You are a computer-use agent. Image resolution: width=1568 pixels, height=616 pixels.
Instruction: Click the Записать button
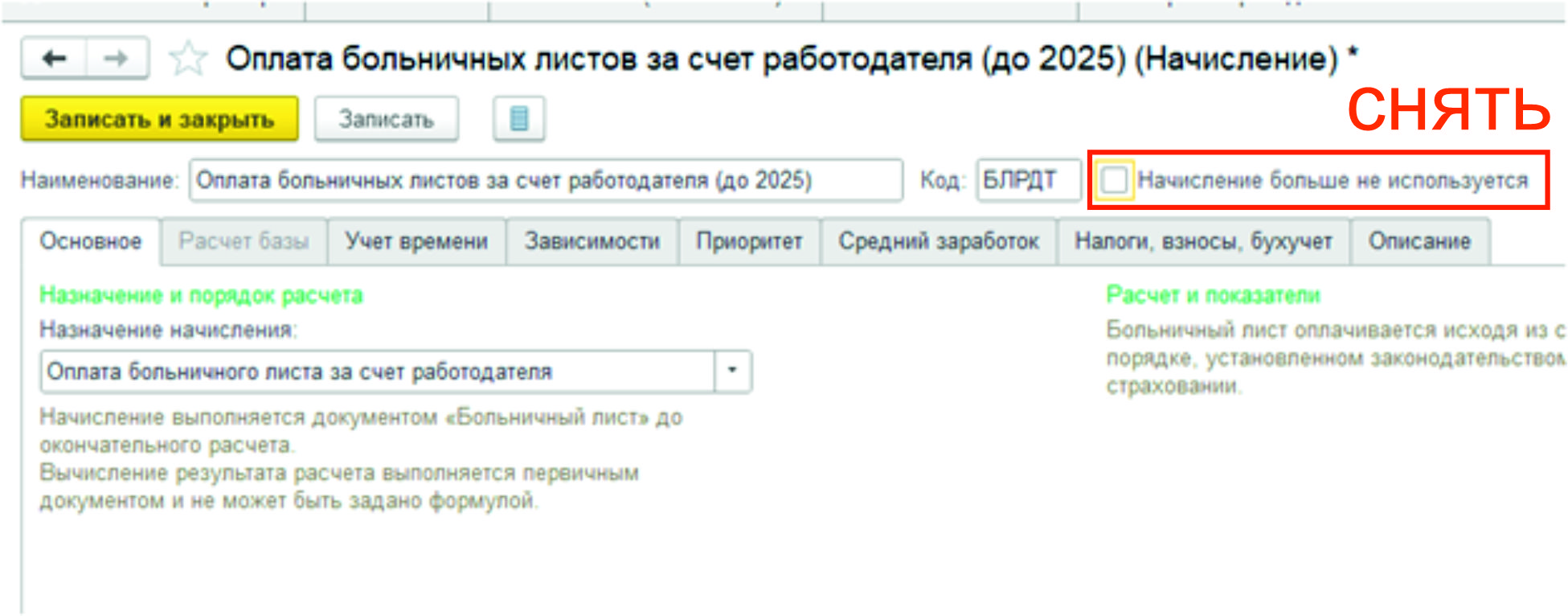pyautogui.click(x=386, y=119)
